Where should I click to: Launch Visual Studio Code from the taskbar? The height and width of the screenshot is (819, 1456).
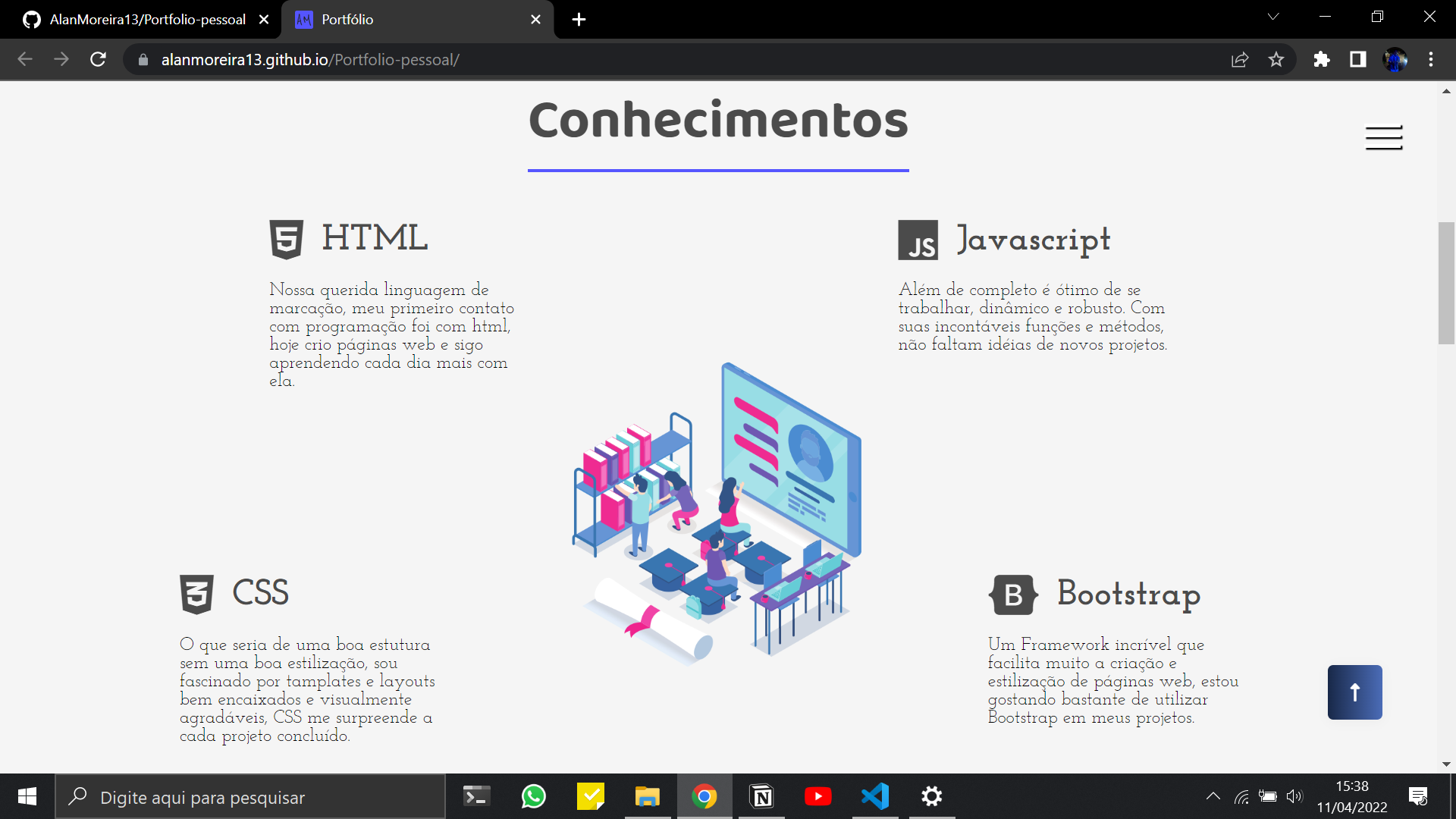875,796
